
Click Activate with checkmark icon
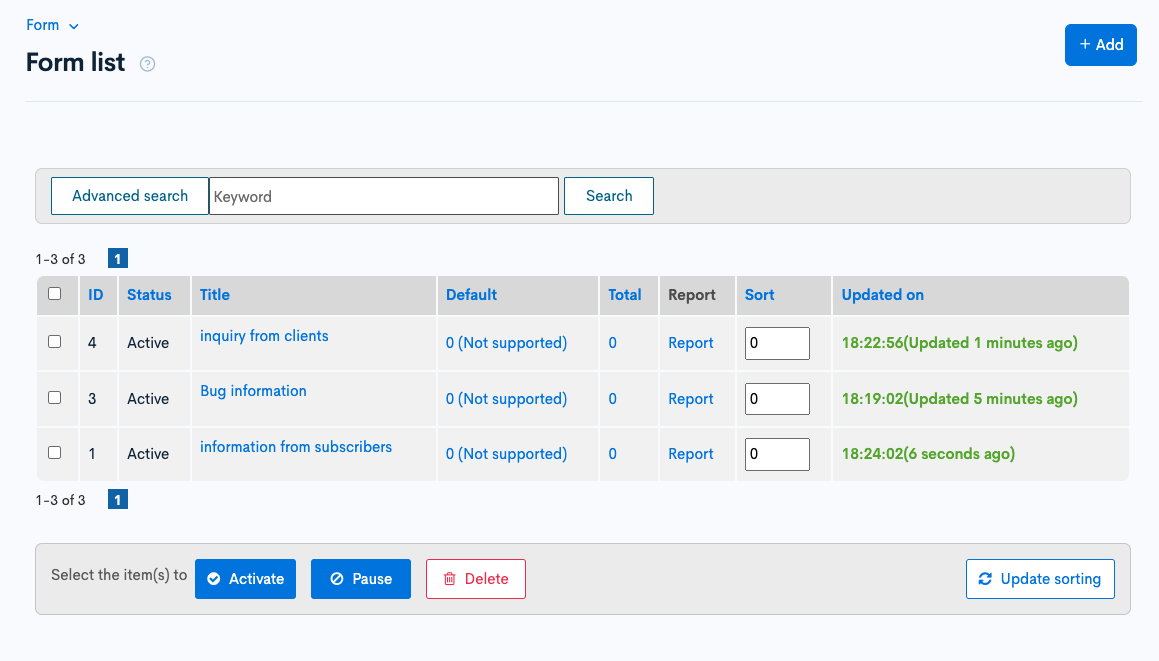coord(245,579)
